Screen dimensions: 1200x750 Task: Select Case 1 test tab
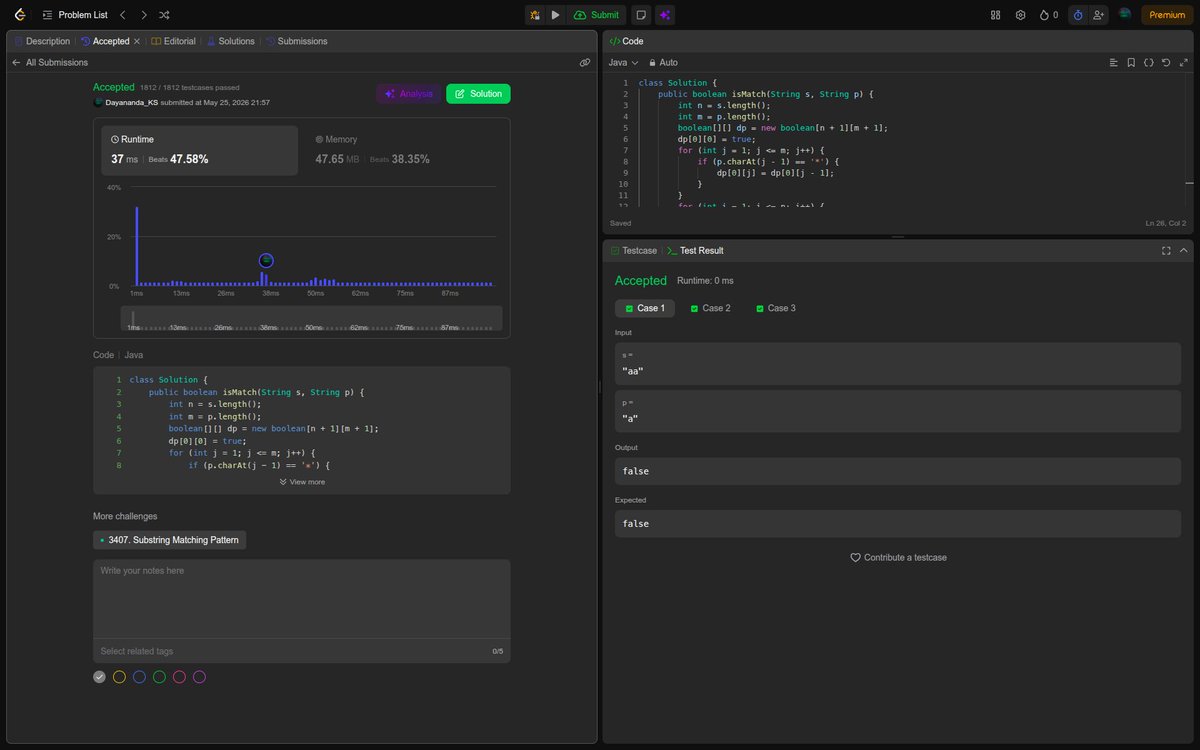tap(645, 308)
